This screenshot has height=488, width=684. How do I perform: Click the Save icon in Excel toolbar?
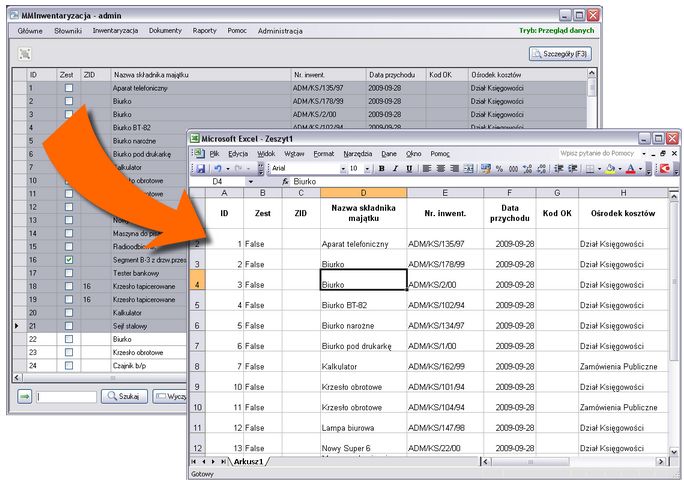click(200, 169)
